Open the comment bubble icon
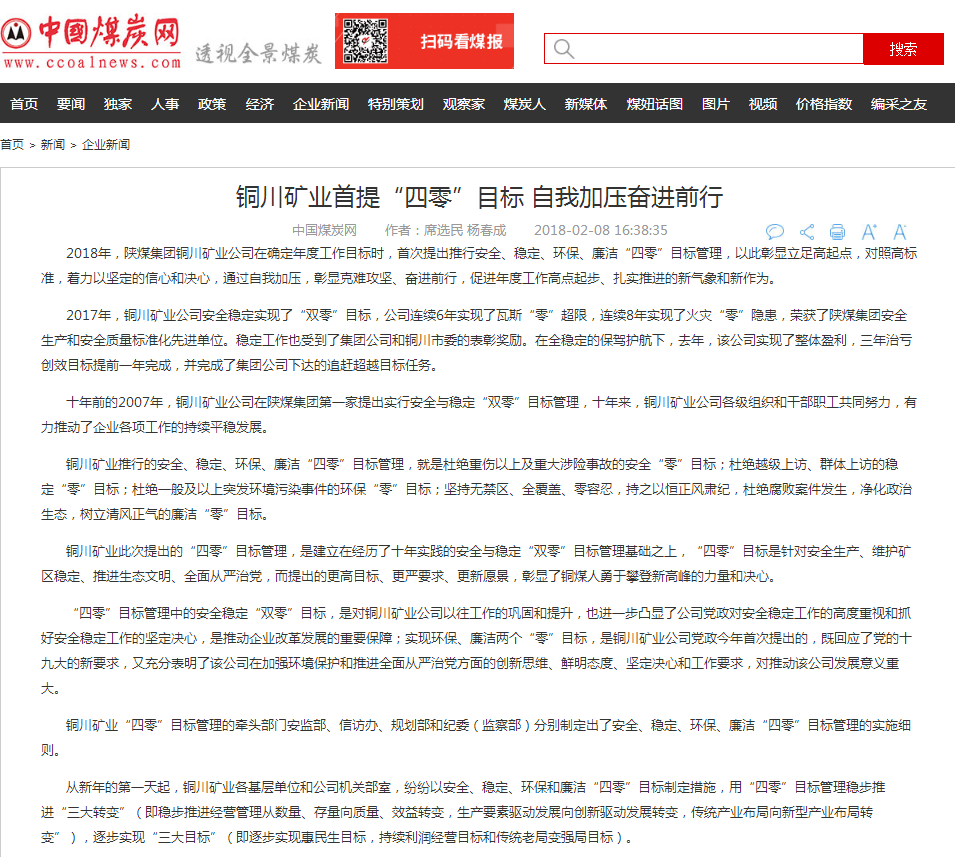Viewport: 955px width, 857px height. coord(774,231)
